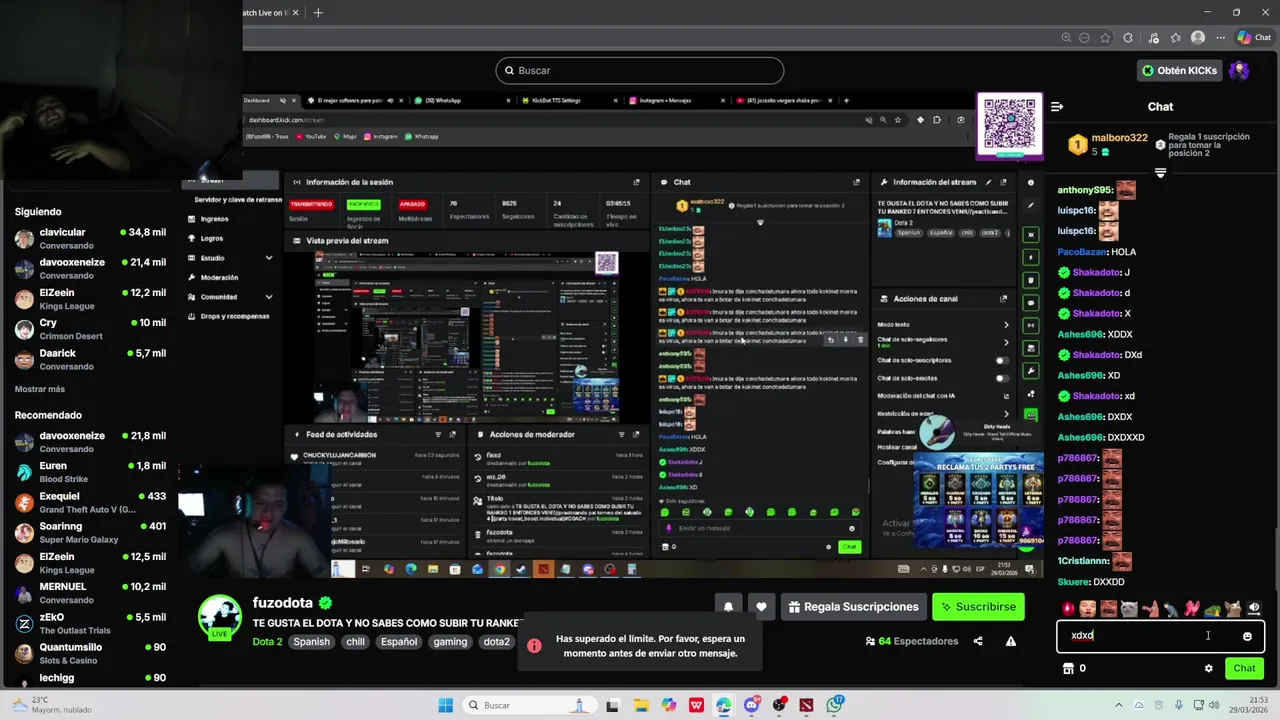Click Obtén KICKs button
1280x720 pixels.
[x=1180, y=70]
